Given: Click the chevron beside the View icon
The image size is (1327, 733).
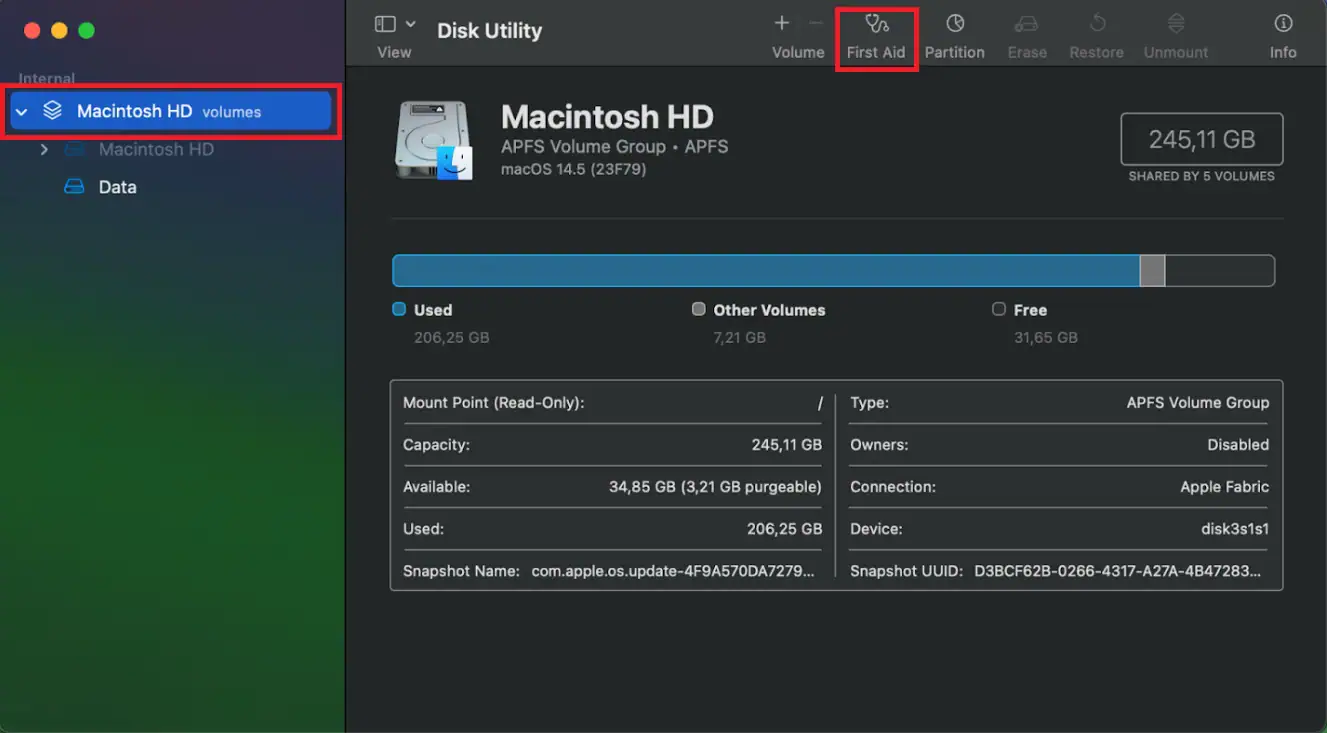Looking at the screenshot, I should point(410,24).
